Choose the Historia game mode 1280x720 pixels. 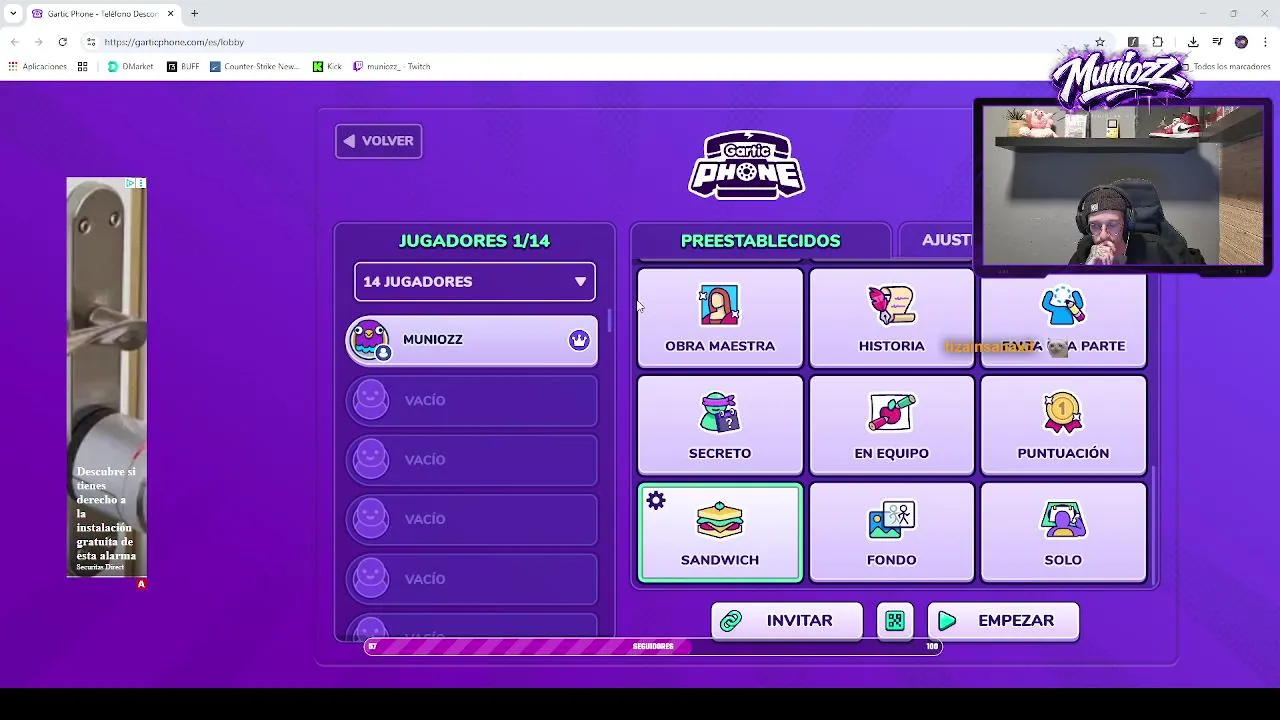point(891,317)
